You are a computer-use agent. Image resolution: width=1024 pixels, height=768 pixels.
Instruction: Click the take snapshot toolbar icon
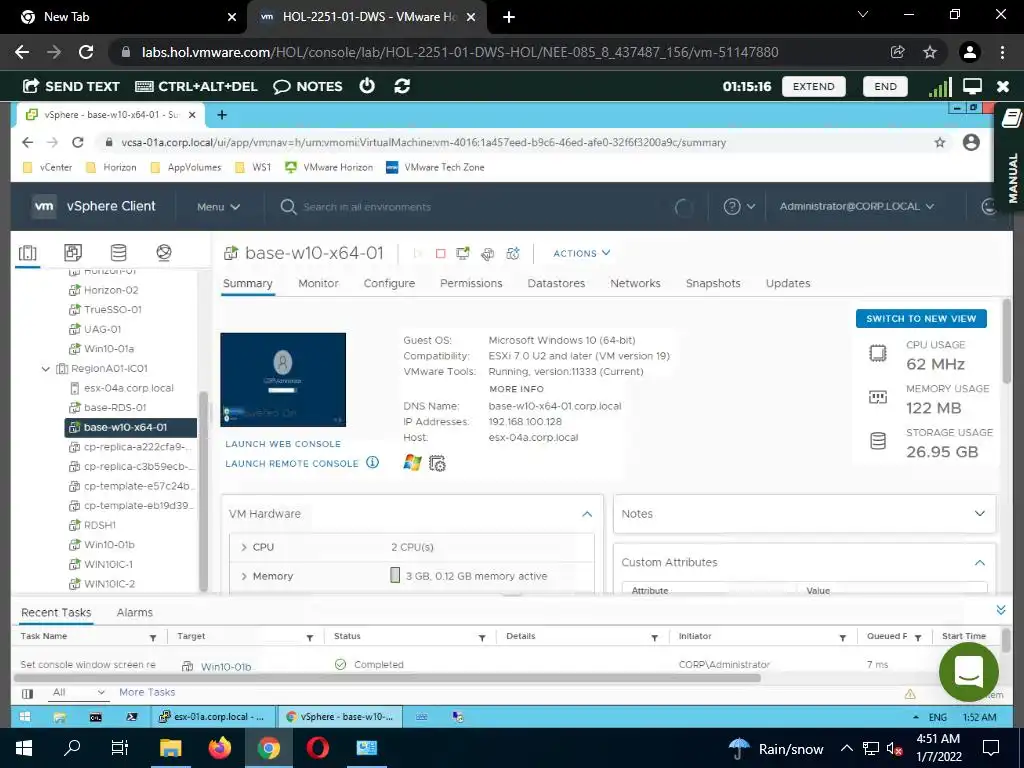click(513, 253)
